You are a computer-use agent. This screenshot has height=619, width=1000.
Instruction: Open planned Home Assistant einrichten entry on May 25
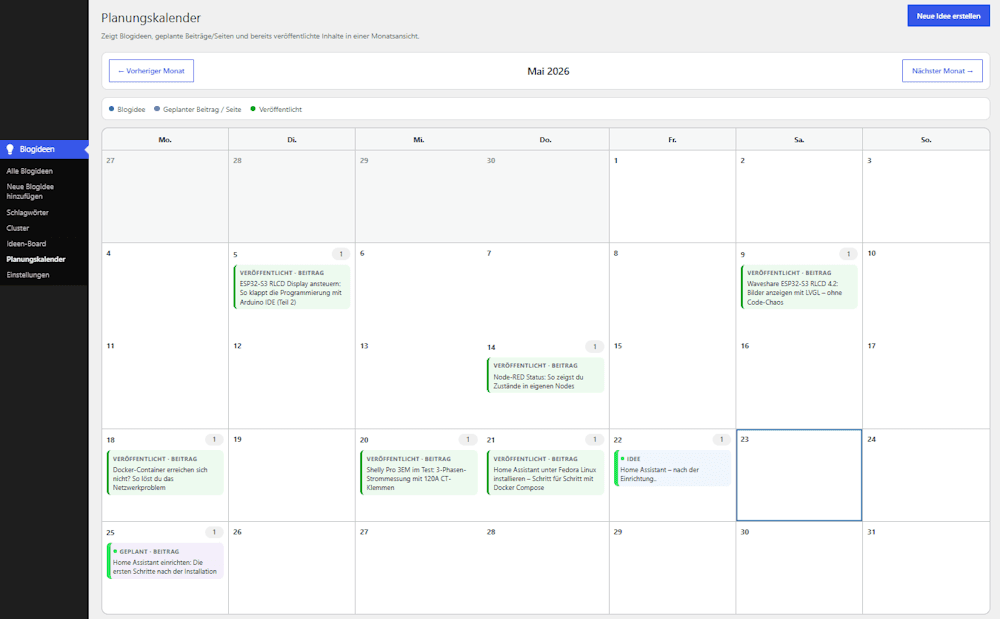165,561
